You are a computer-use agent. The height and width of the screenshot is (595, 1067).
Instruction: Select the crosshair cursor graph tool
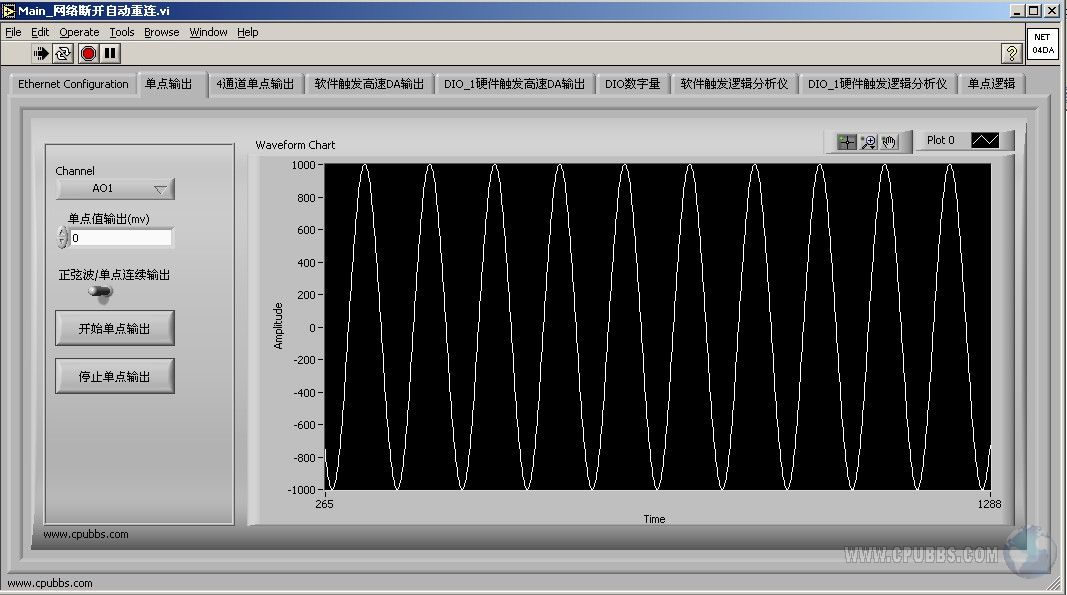(x=847, y=142)
